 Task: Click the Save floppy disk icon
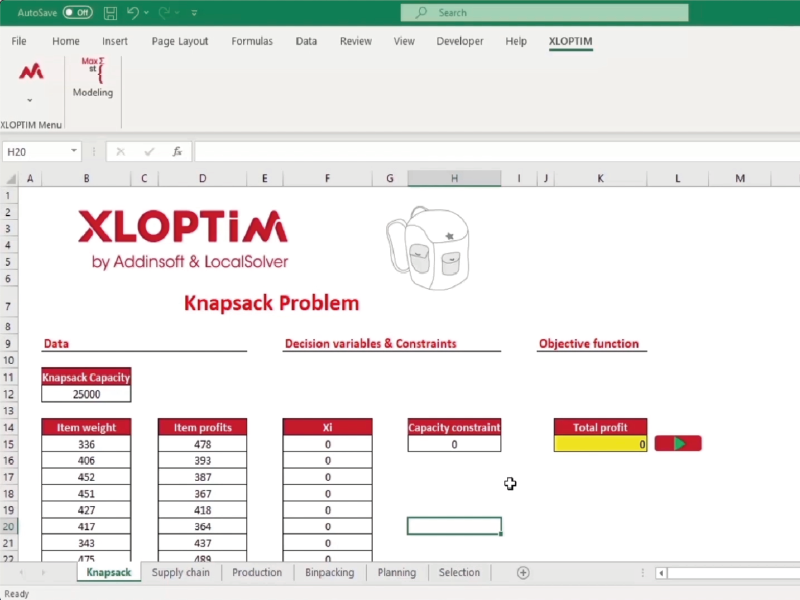pos(110,13)
